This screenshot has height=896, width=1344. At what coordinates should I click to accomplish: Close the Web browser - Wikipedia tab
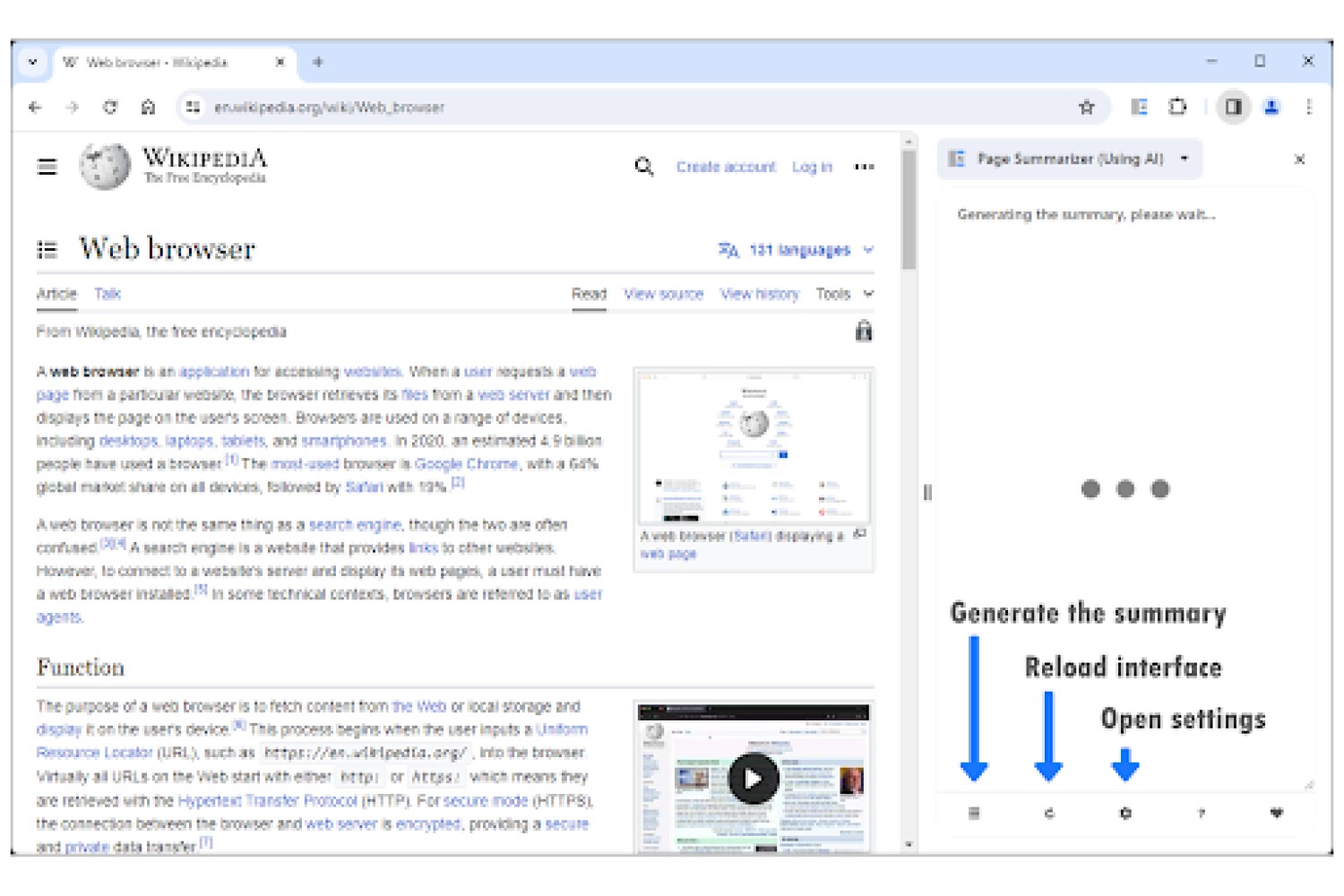(x=280, y=62)
